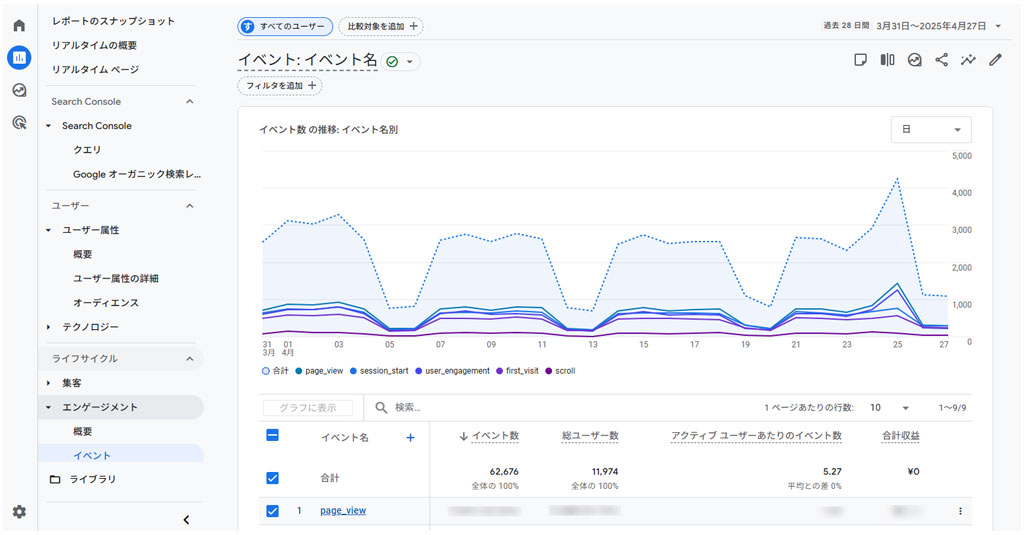Click the イベント: イベント名 report title
This screenshot has height=535, width=1024.
308,60
